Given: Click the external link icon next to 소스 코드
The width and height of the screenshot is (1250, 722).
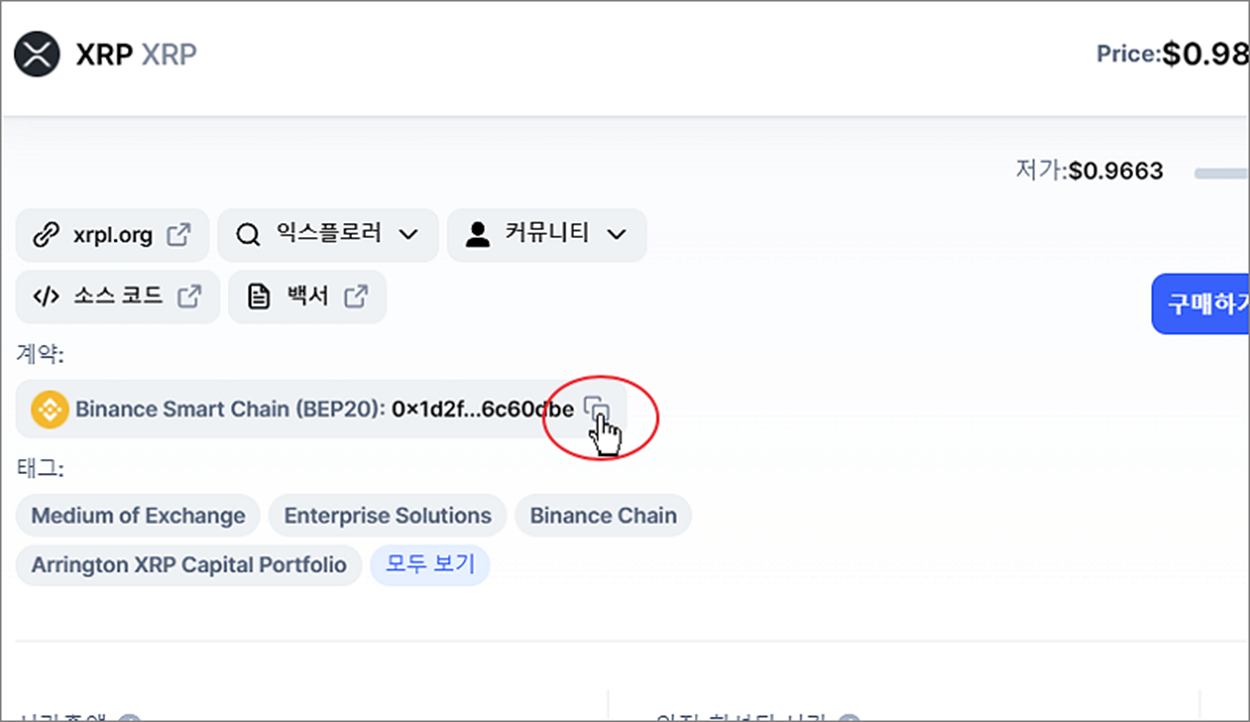Looking at the screenshot, I should [x=189, y=297].
